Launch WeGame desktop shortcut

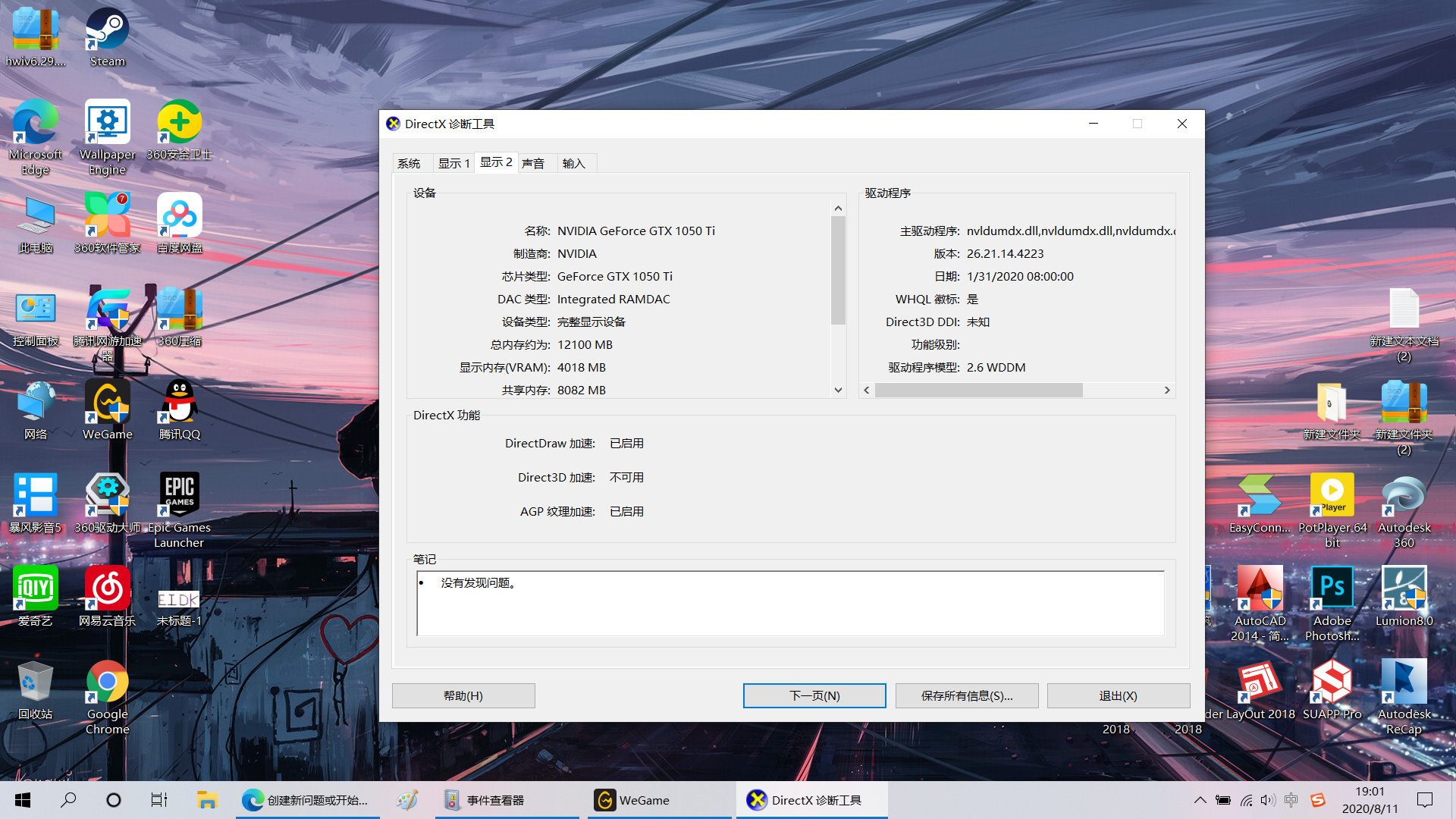pos(107,410)
